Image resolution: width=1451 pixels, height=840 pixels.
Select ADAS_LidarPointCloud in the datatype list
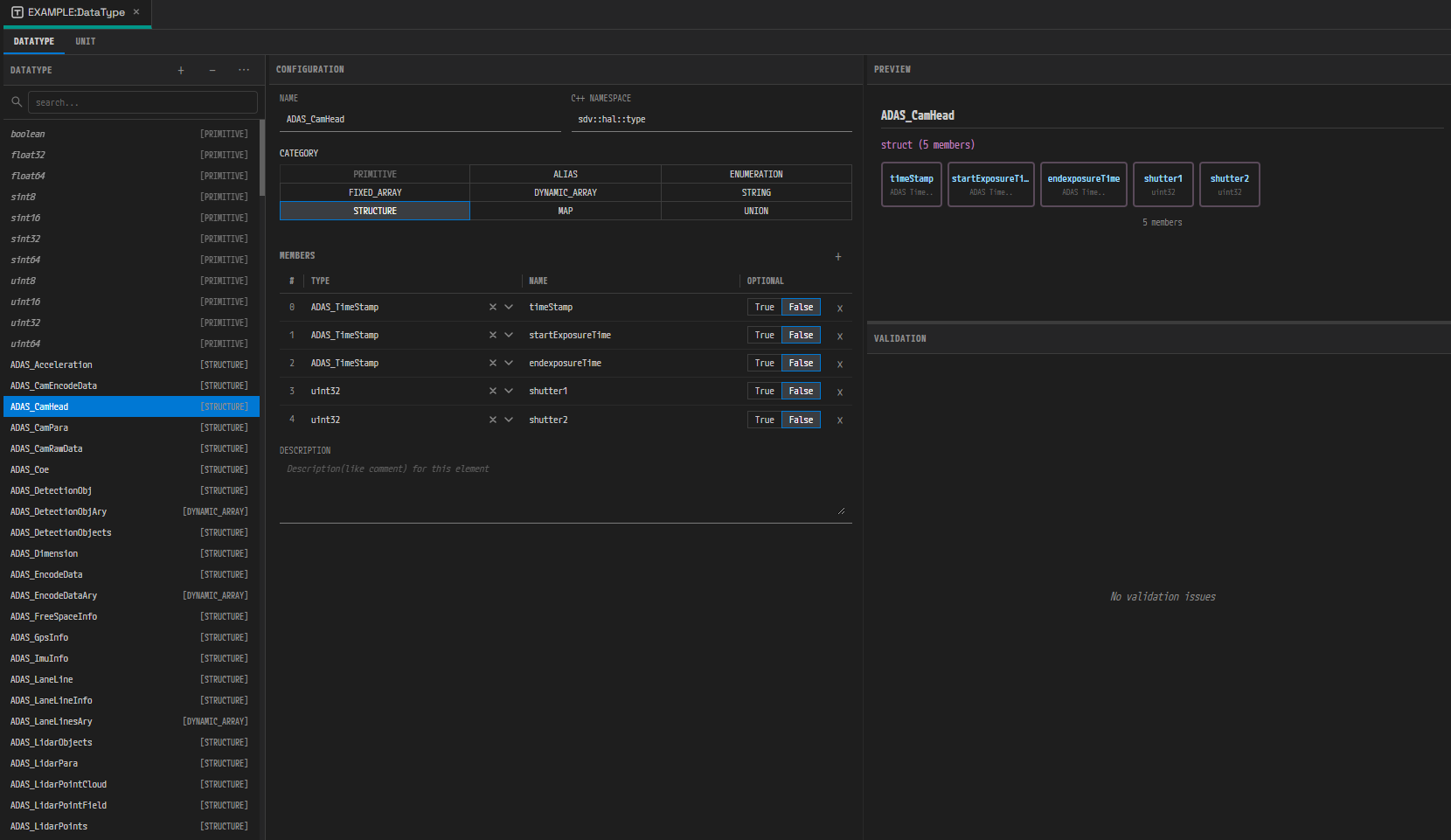click(131, 784)
